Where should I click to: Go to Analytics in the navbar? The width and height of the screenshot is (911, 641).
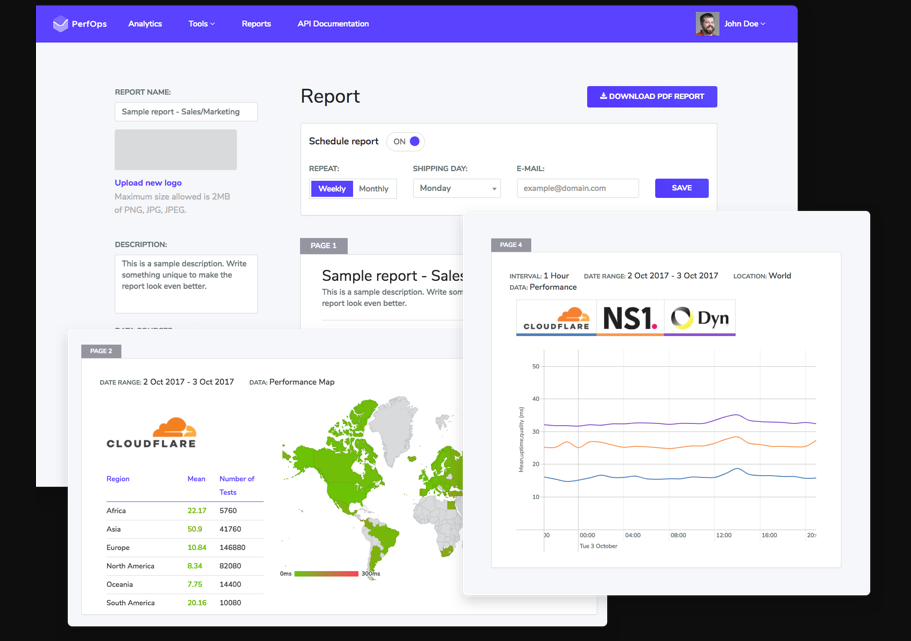tap(145, 24)
